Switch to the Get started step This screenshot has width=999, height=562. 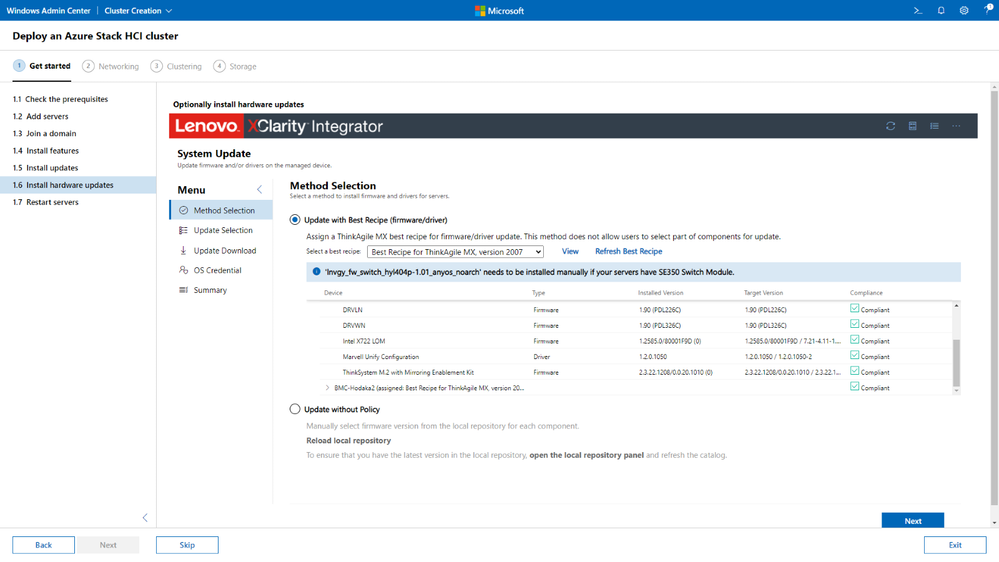coord(41,66)
